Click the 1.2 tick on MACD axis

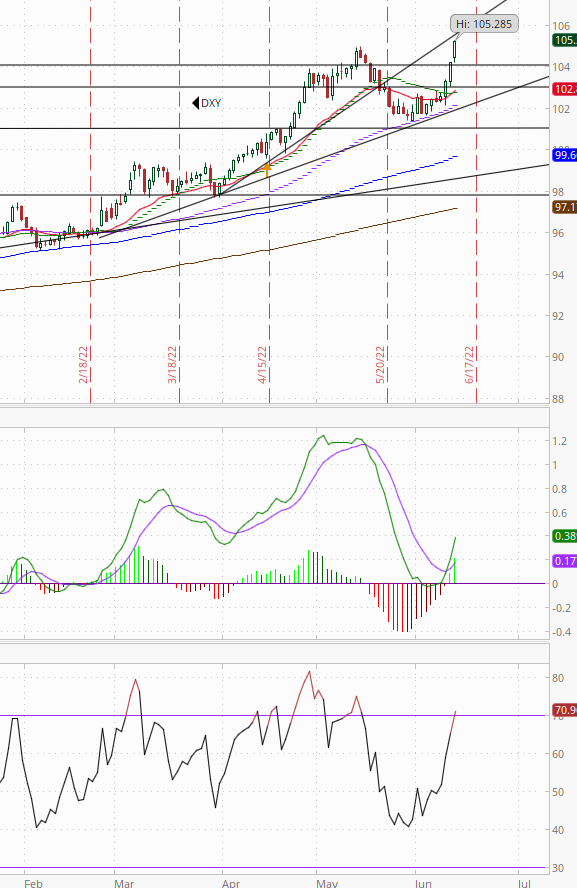tap(559, 441)
